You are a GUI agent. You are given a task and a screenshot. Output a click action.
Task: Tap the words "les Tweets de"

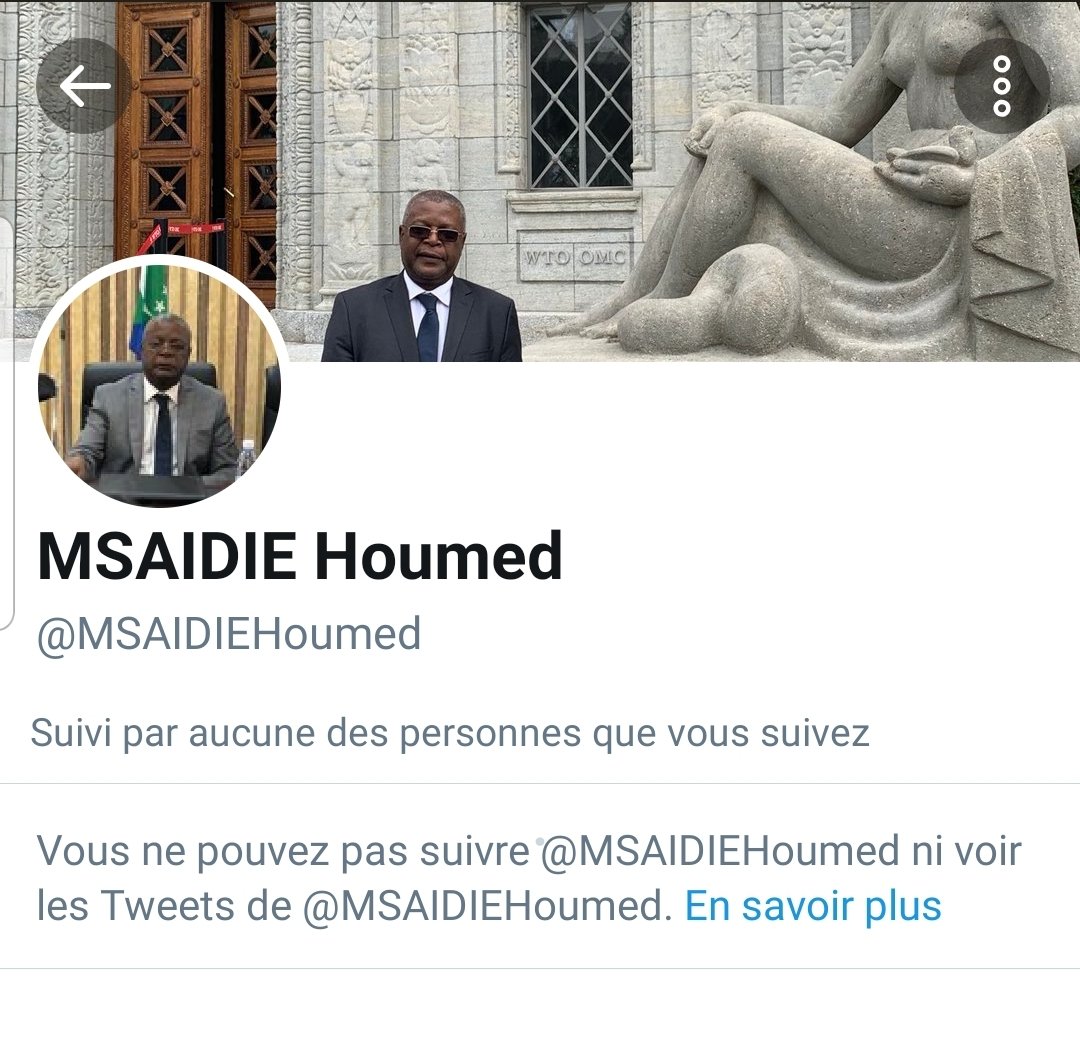tap(164, 906)
